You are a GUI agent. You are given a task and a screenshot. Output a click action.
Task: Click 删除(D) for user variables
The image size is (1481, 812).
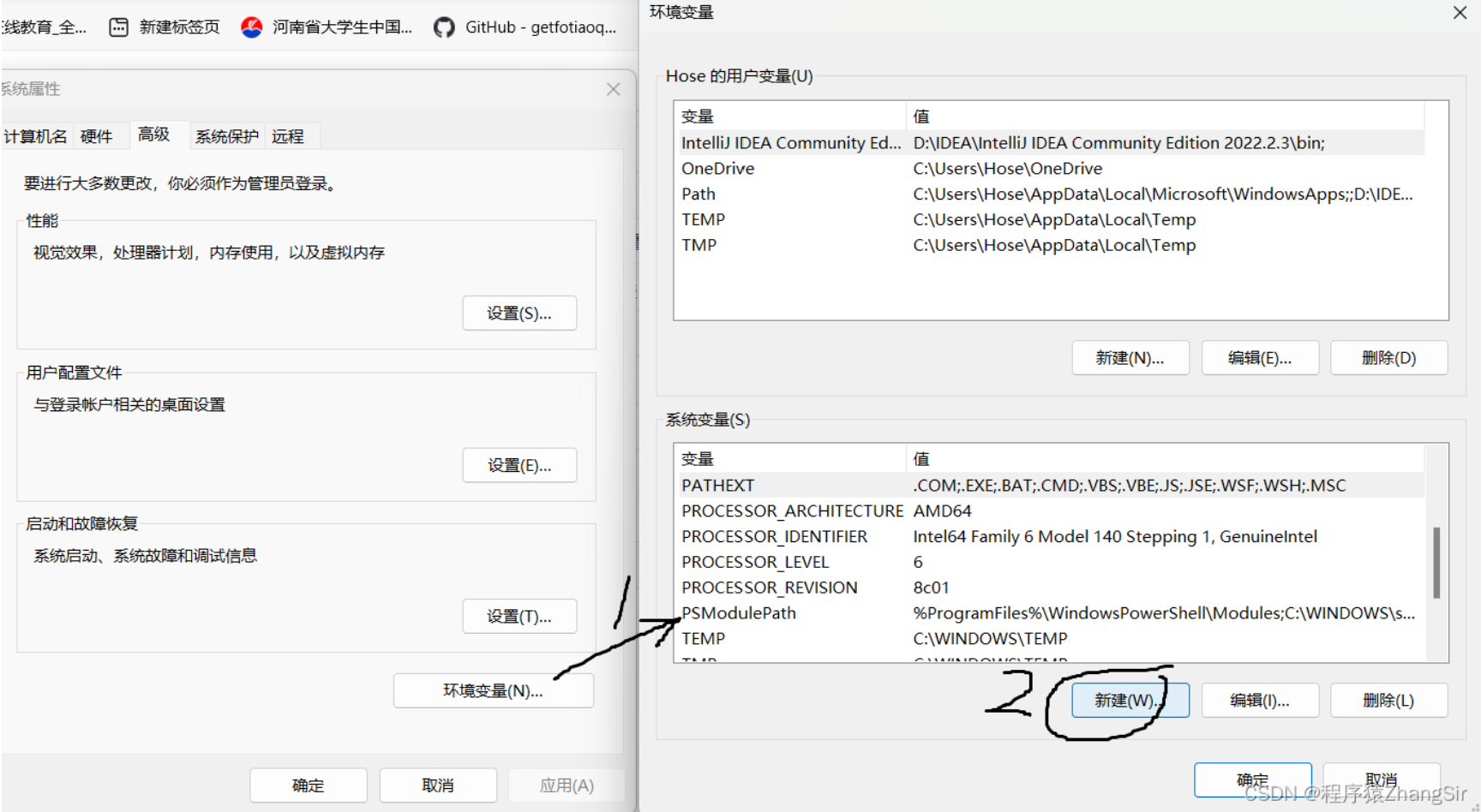pyautogui.click(x=1389, y=358)
